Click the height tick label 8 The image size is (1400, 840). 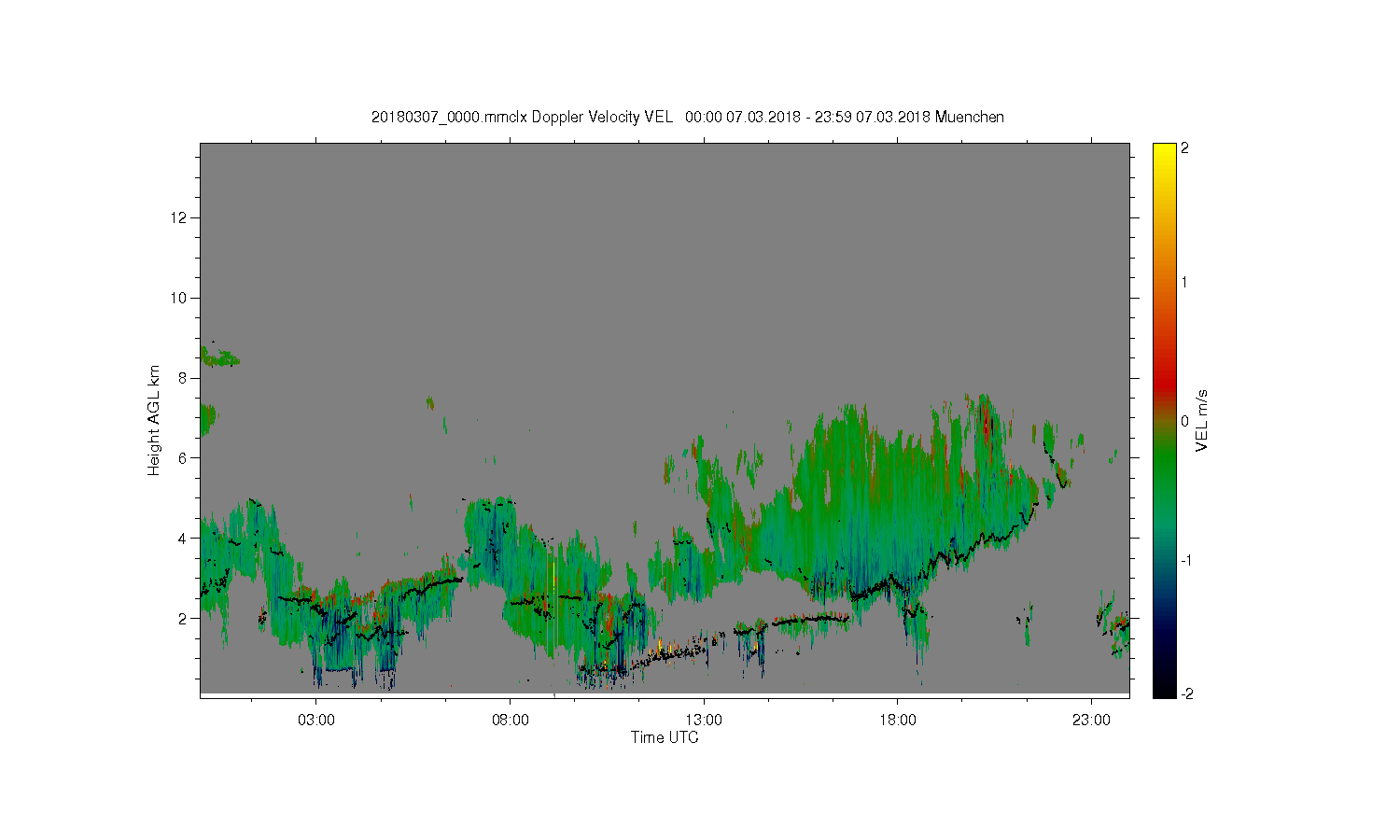(184, 378)
